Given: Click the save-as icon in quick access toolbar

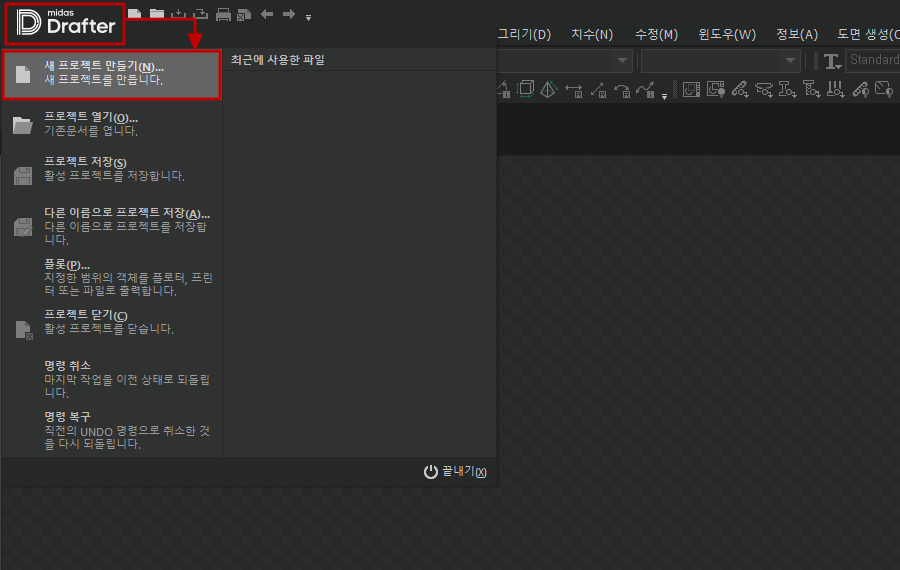Looking at the screenshot, I should (200, 14).
